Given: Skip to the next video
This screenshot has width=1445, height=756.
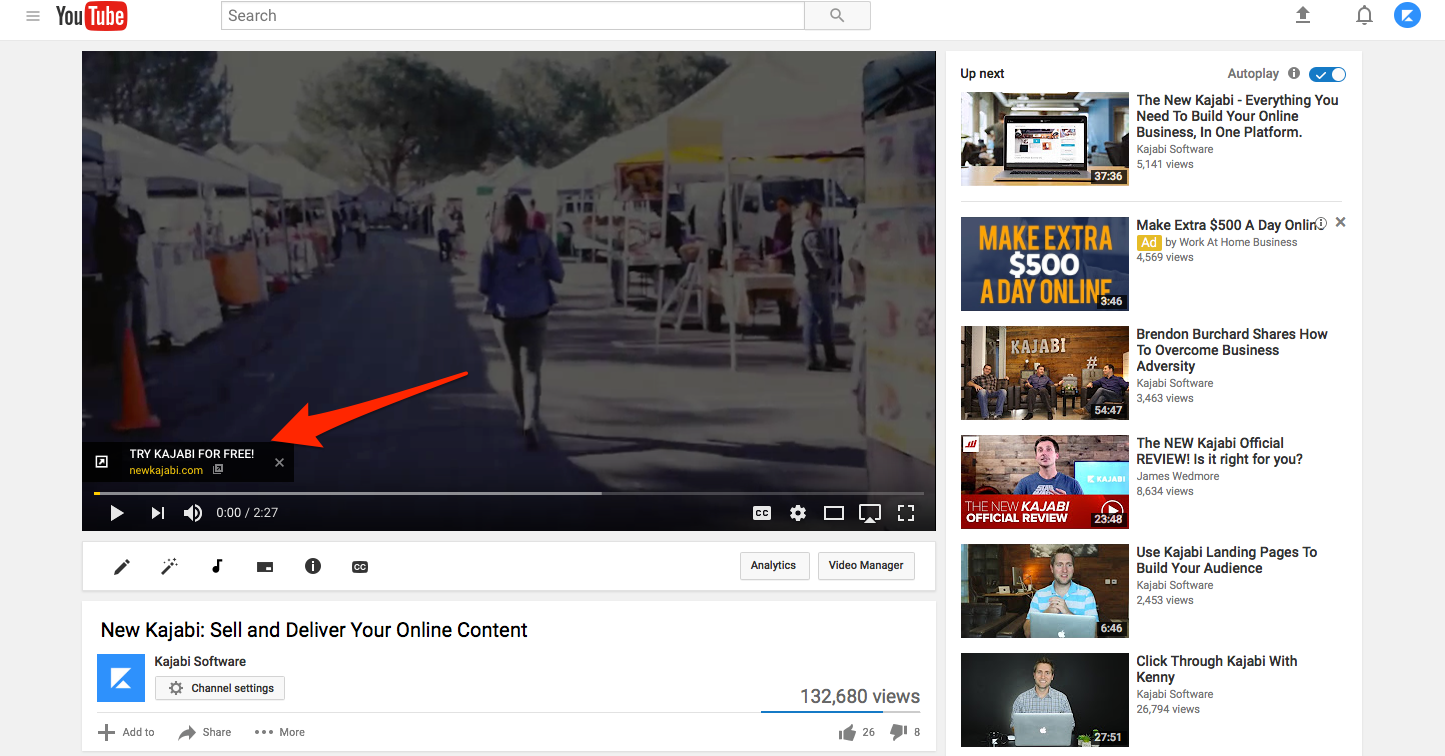Looking at the screenshot, I should (157, 513).
